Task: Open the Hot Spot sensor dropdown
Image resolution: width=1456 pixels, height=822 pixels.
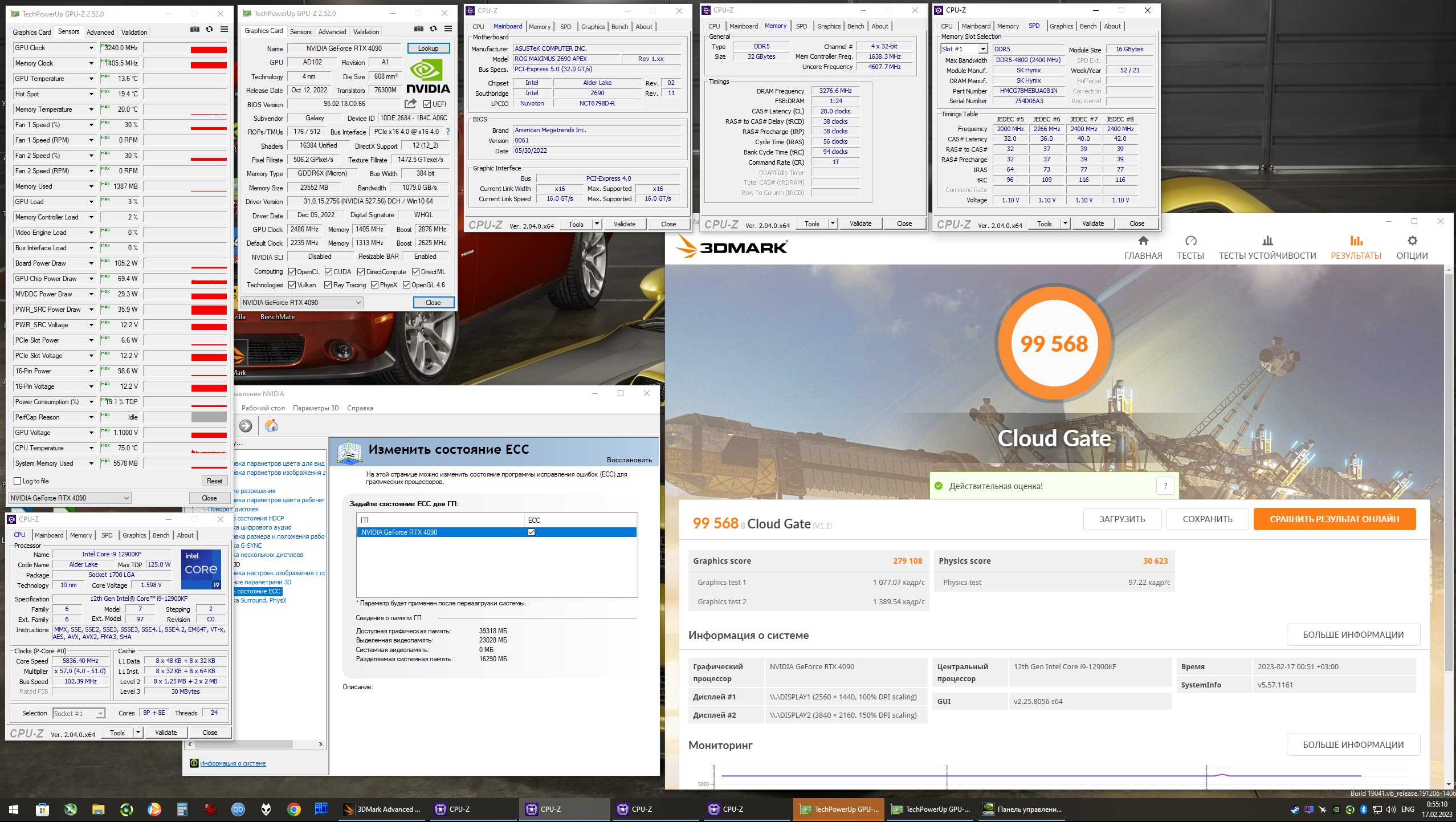Action: [x=91, y=94]
